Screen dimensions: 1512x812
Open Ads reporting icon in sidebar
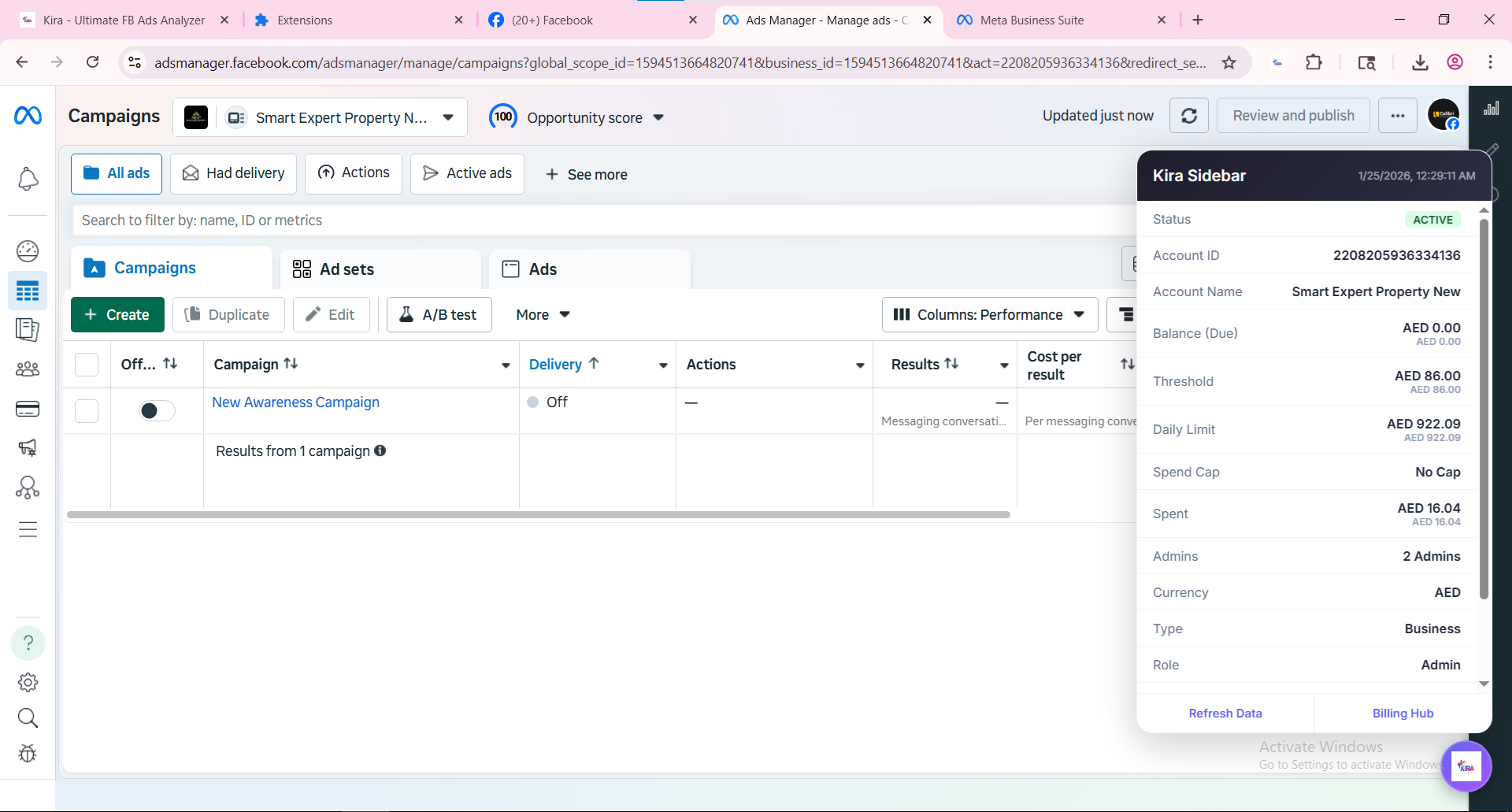pyautogui.click(x=28, y=330)
